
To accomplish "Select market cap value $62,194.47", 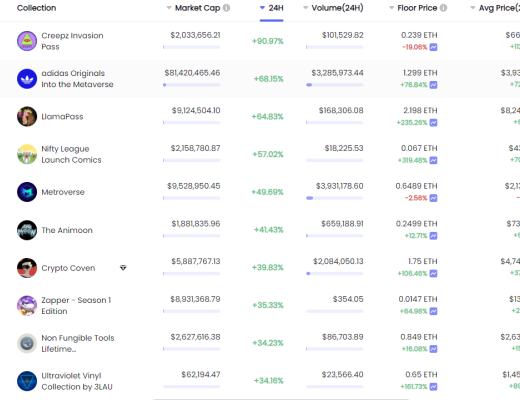I will pos(201,375).
